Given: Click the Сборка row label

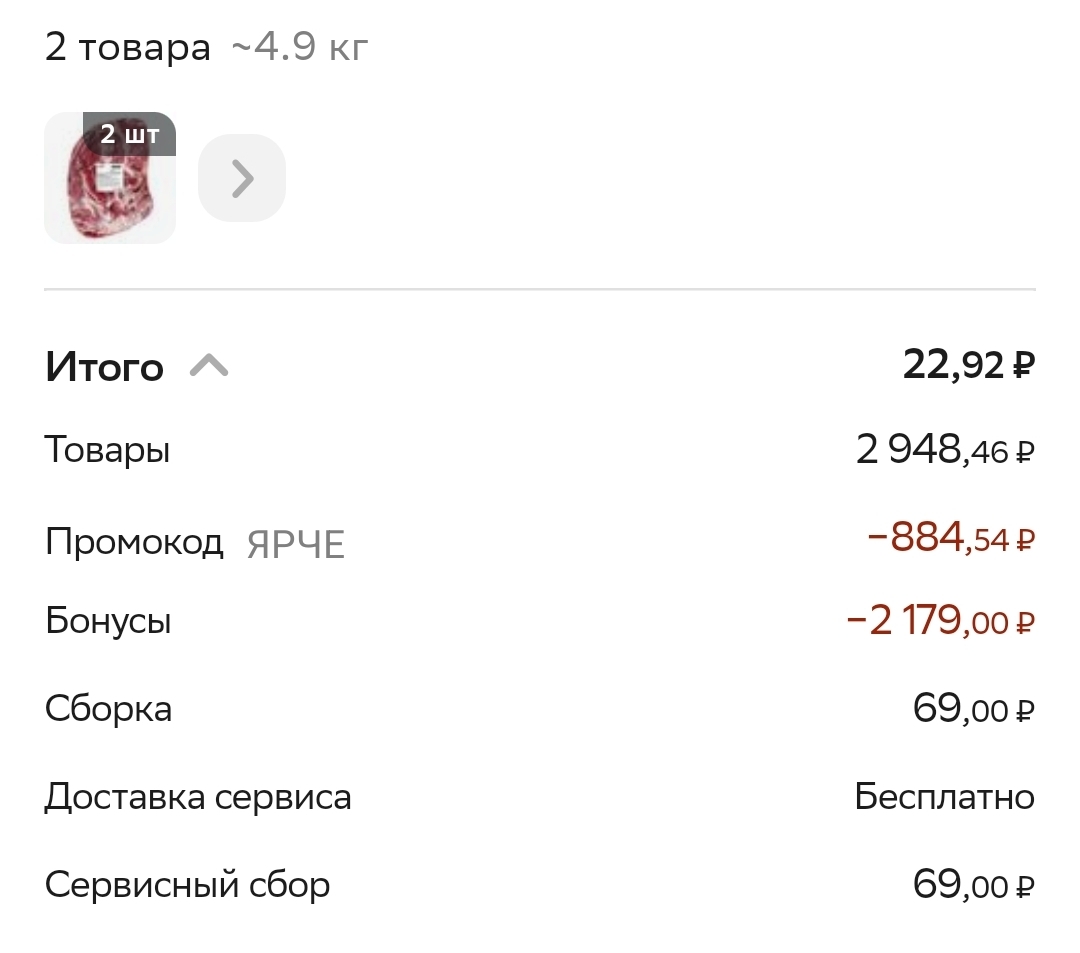Looking at the screenshot, I should click(108, 709).
